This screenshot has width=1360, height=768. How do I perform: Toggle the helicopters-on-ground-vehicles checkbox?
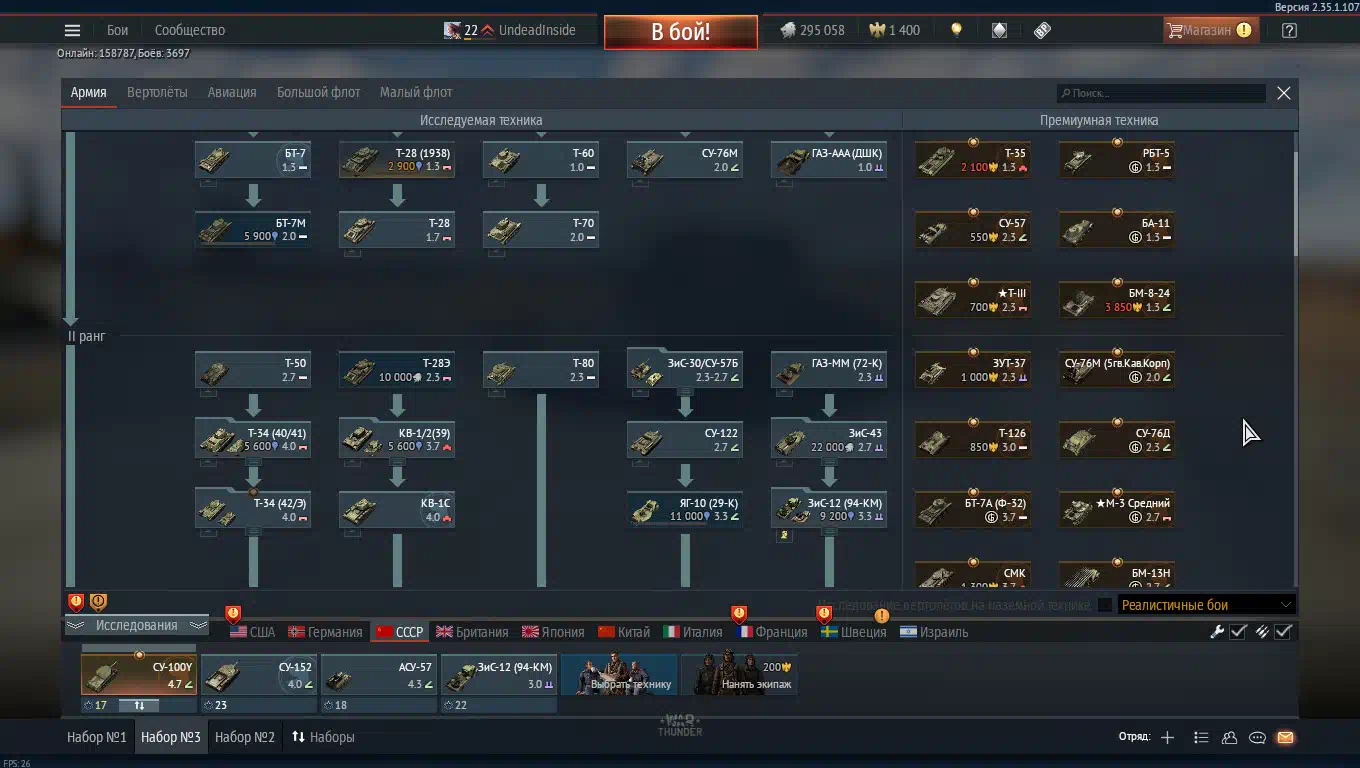(x=1104, y=605)
